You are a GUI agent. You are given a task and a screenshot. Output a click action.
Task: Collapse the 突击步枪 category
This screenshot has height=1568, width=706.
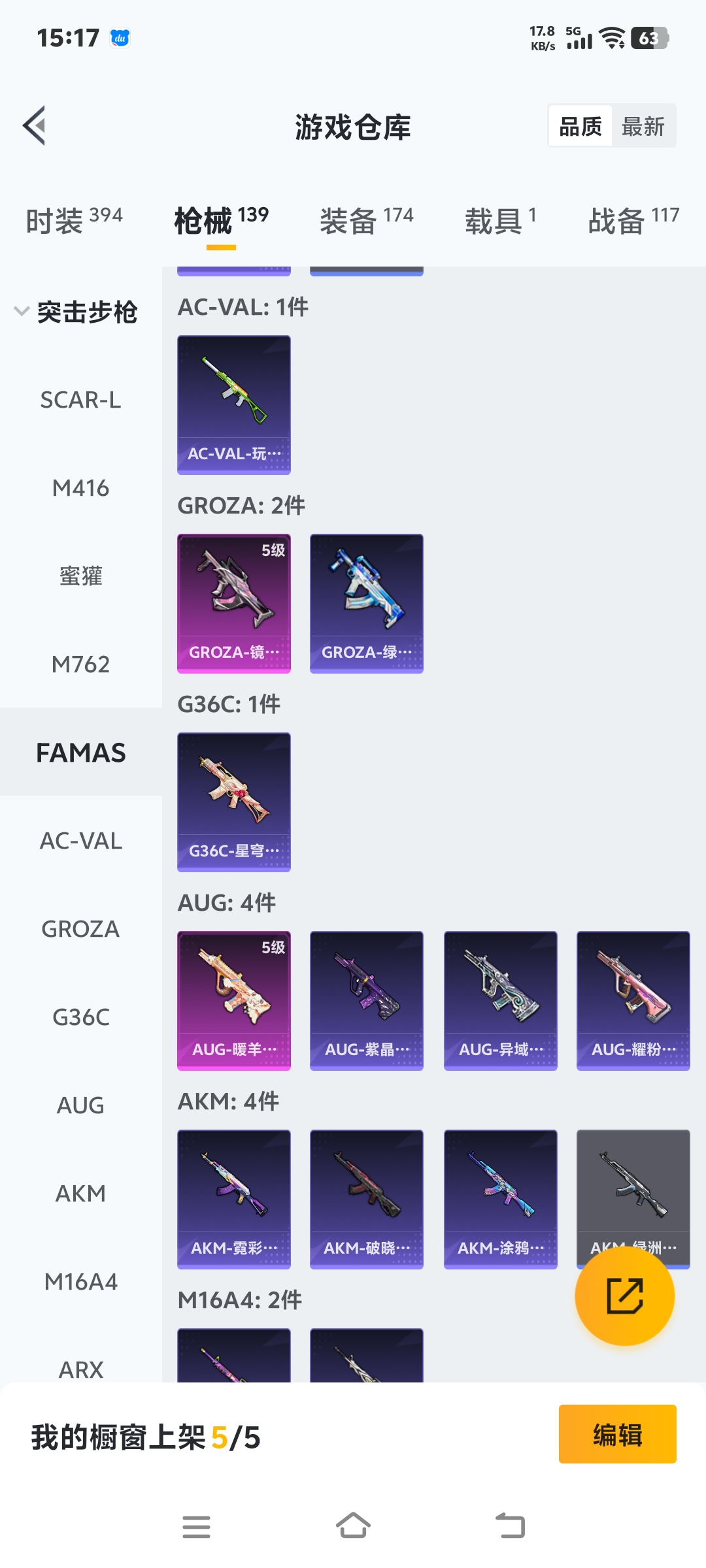(x=76, y=312)
